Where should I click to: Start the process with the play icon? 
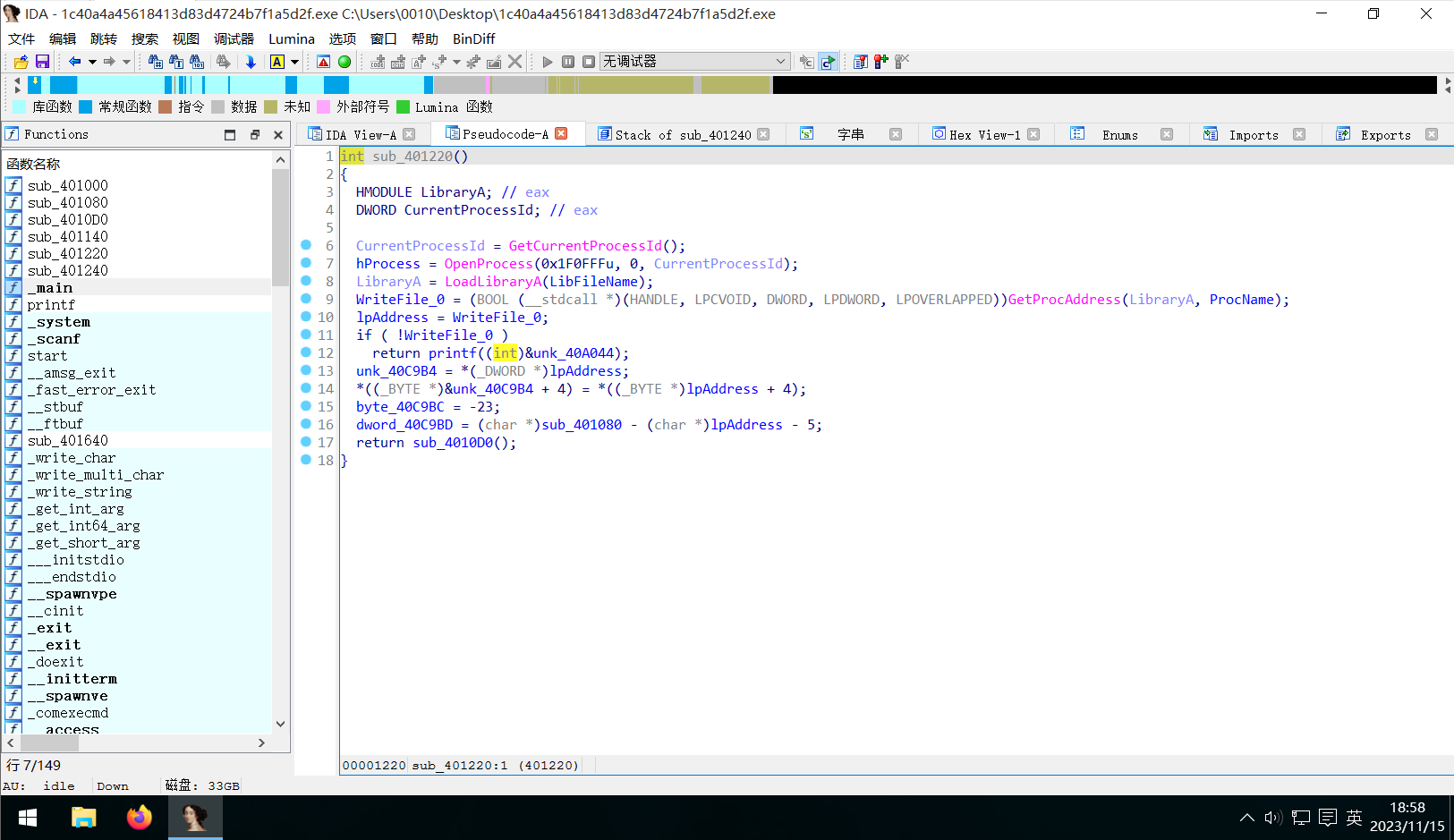pyautogui.click(x=548, y=62)
